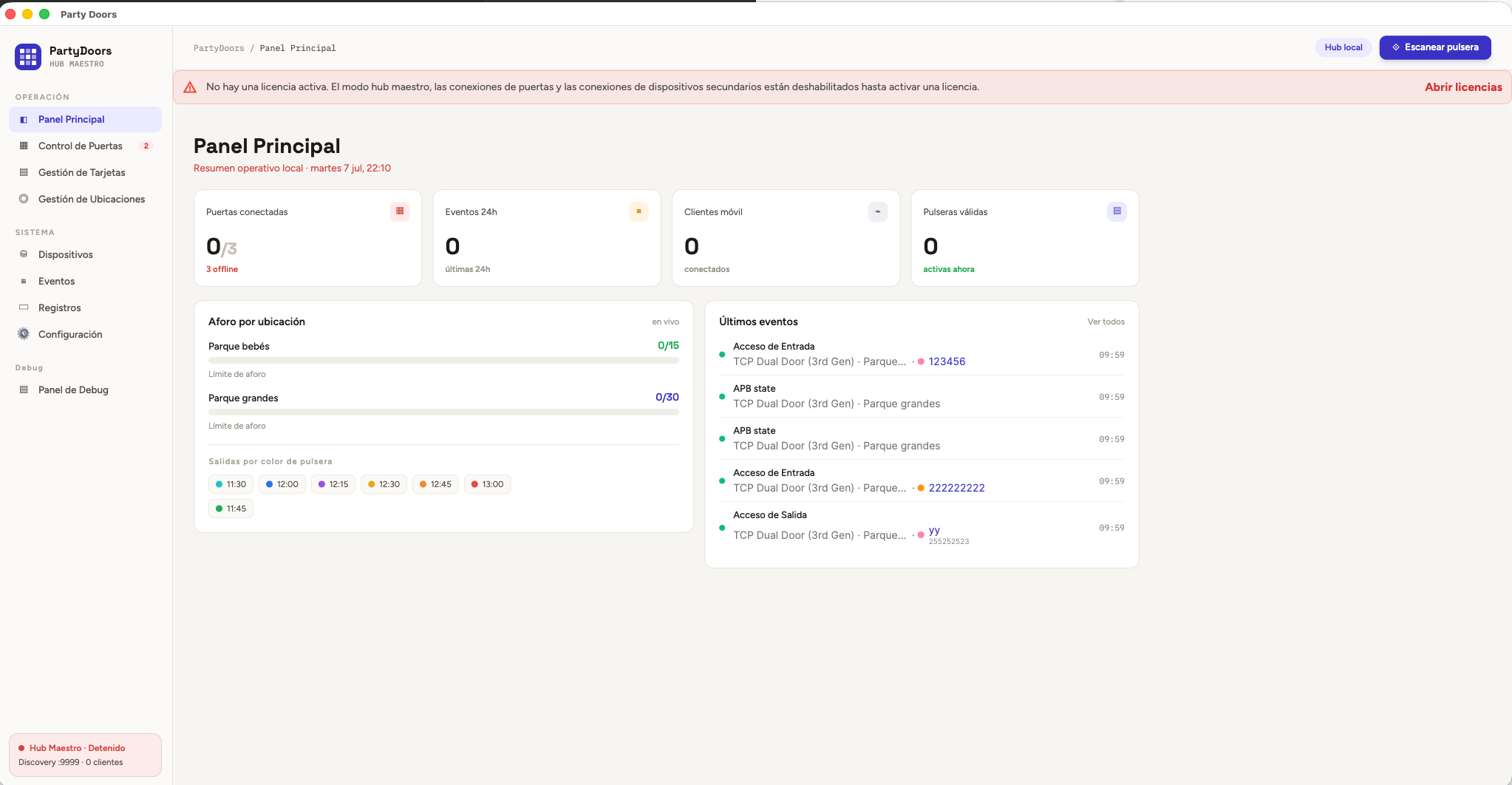Navigate to Gestión de Ubicaciones
Screen dimensions: 1512x785
pos(86,199)
